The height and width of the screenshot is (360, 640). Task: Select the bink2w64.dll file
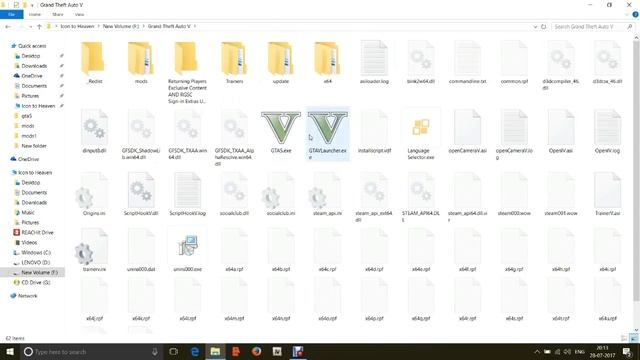[x=421, y=59]
